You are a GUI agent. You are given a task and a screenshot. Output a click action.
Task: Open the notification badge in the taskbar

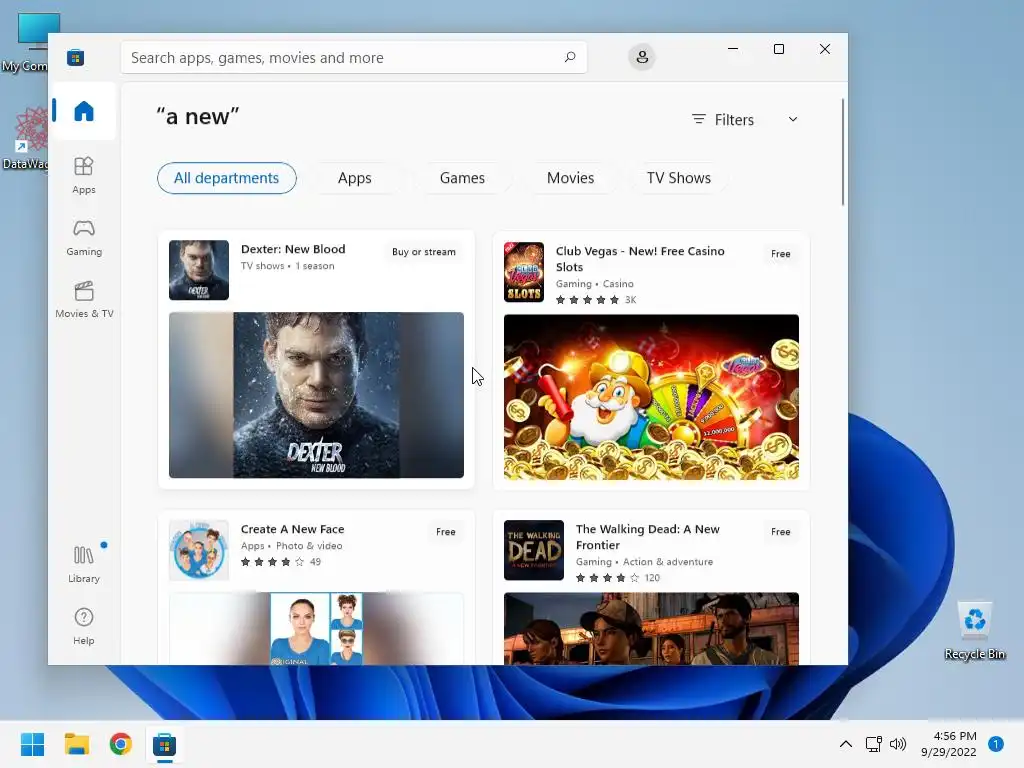coord(995,744)
